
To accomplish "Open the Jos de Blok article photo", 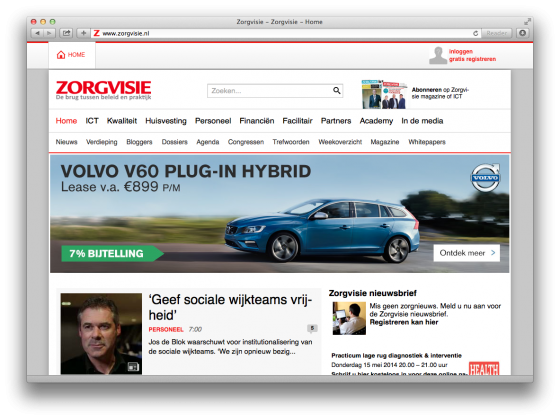I will click(101, 334).
